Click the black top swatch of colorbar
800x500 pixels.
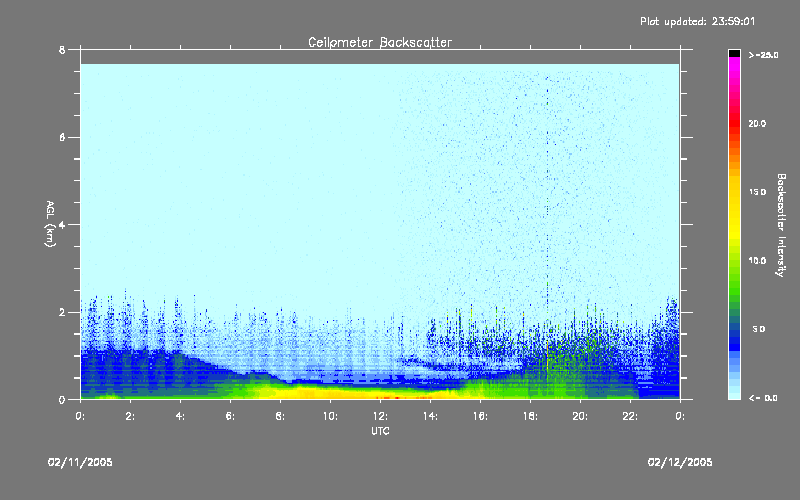tap(734, 53)
